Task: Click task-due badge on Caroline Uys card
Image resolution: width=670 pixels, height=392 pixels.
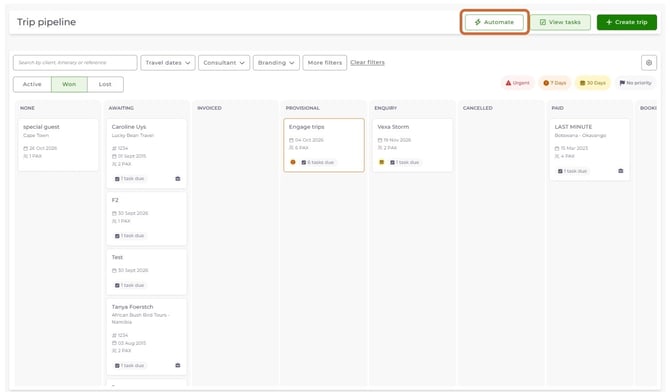Action: pos(129,179)
